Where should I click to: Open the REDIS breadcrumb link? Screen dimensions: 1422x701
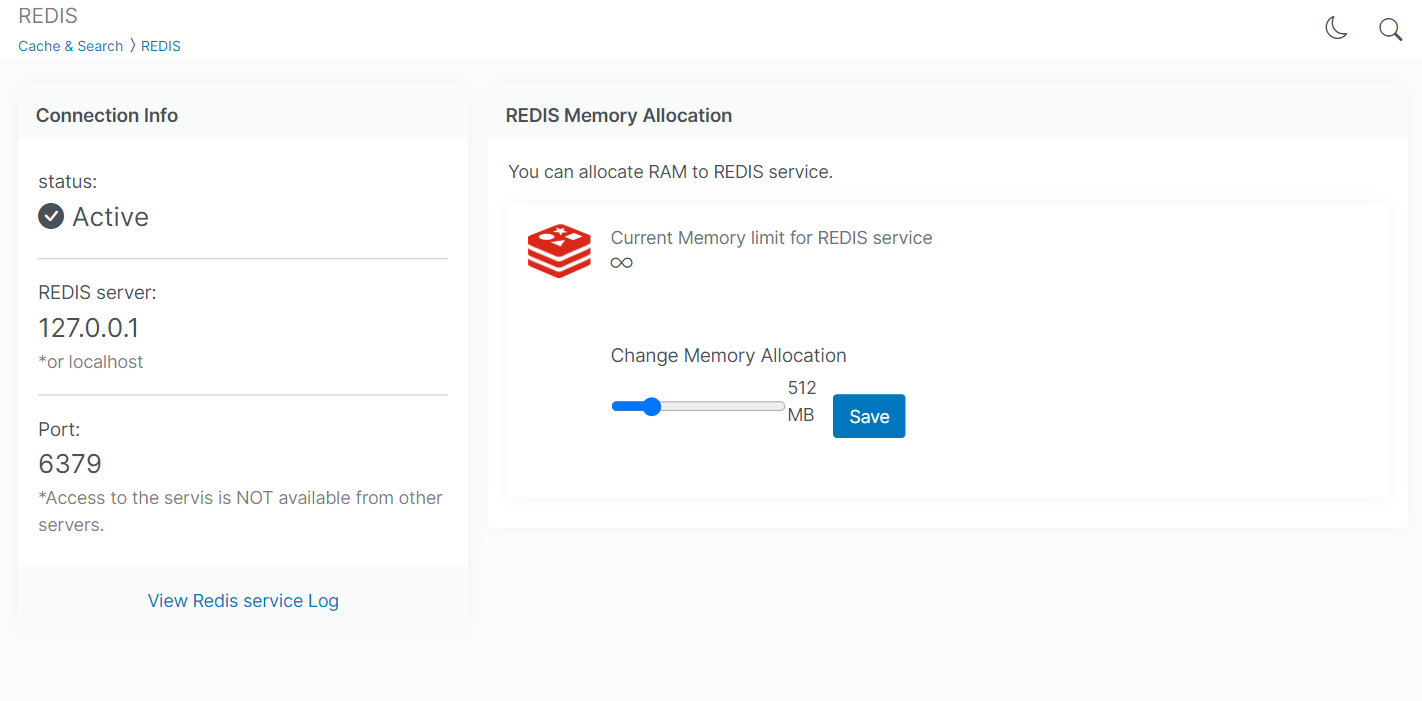pos(161,46)
